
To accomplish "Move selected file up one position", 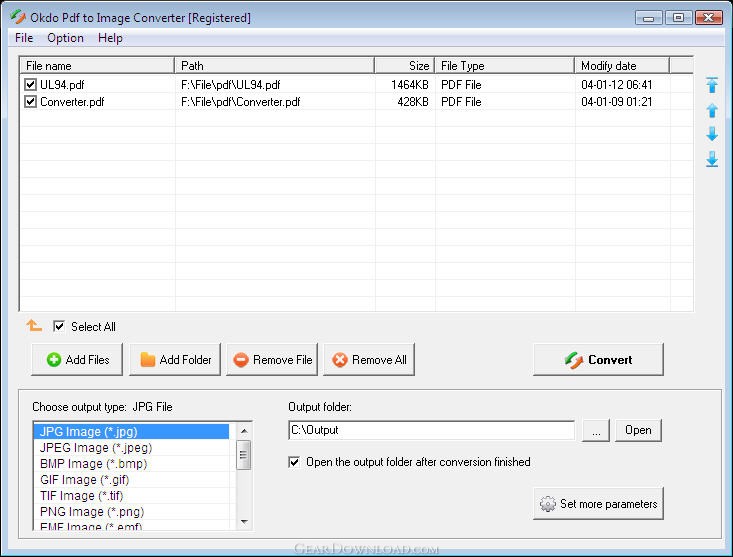I will pyautogui.click(x=711, y=110).
